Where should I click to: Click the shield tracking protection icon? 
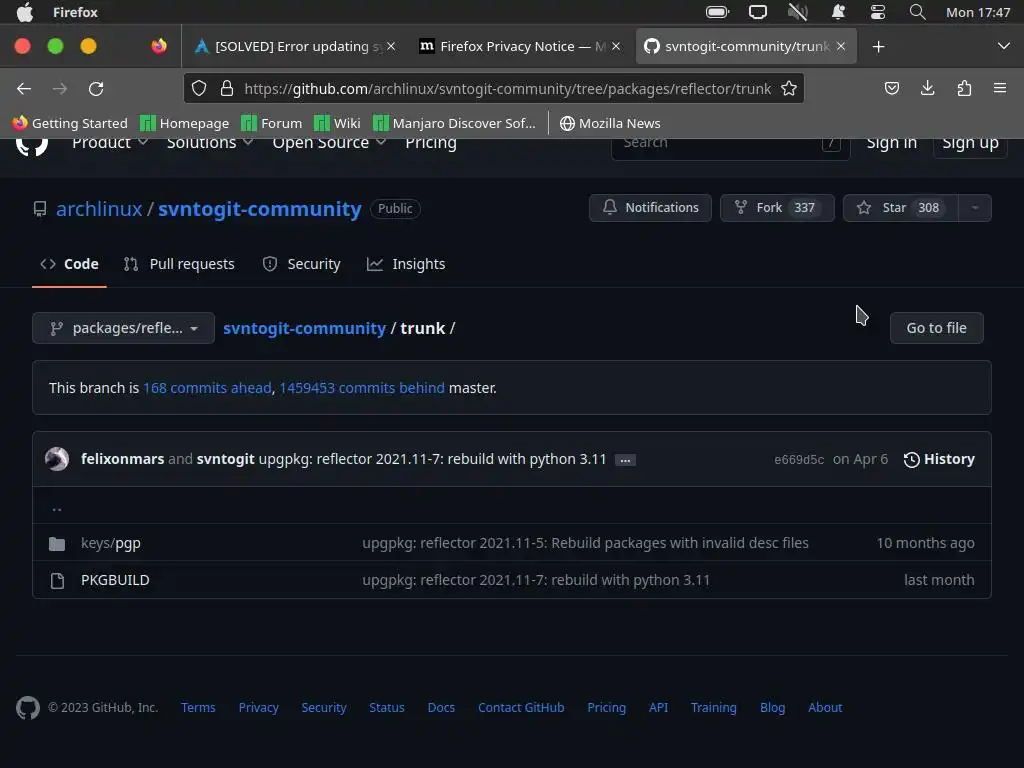coord(199,88)
